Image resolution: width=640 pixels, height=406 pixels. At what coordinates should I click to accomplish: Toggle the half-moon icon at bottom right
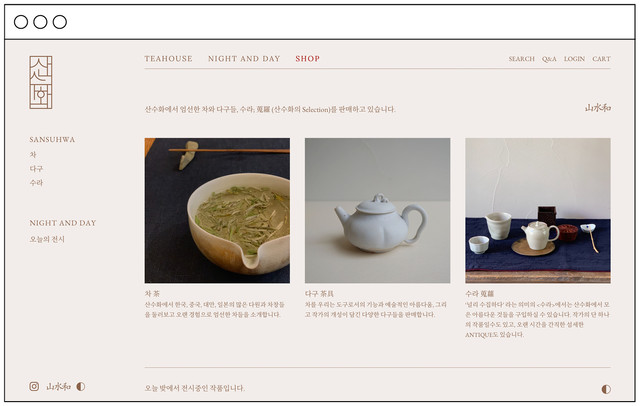pyautogui.click(x=606, y=389)
